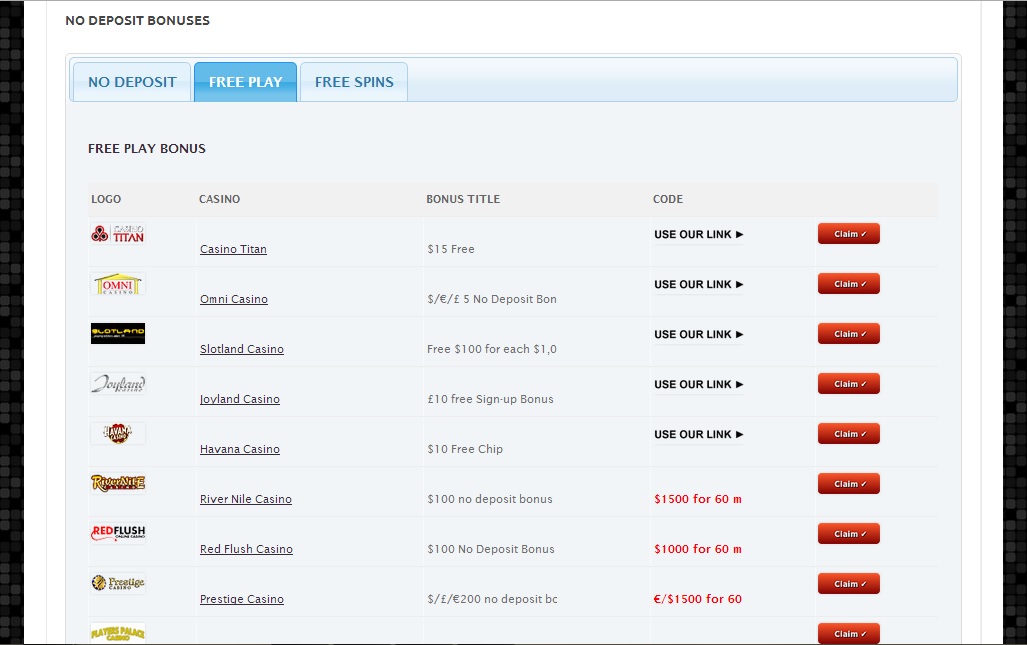The width and height of the screenshot is (1027, 645).
Task: Click '£10 free Sign-up Bonus' text
Action: click(491, 399)
